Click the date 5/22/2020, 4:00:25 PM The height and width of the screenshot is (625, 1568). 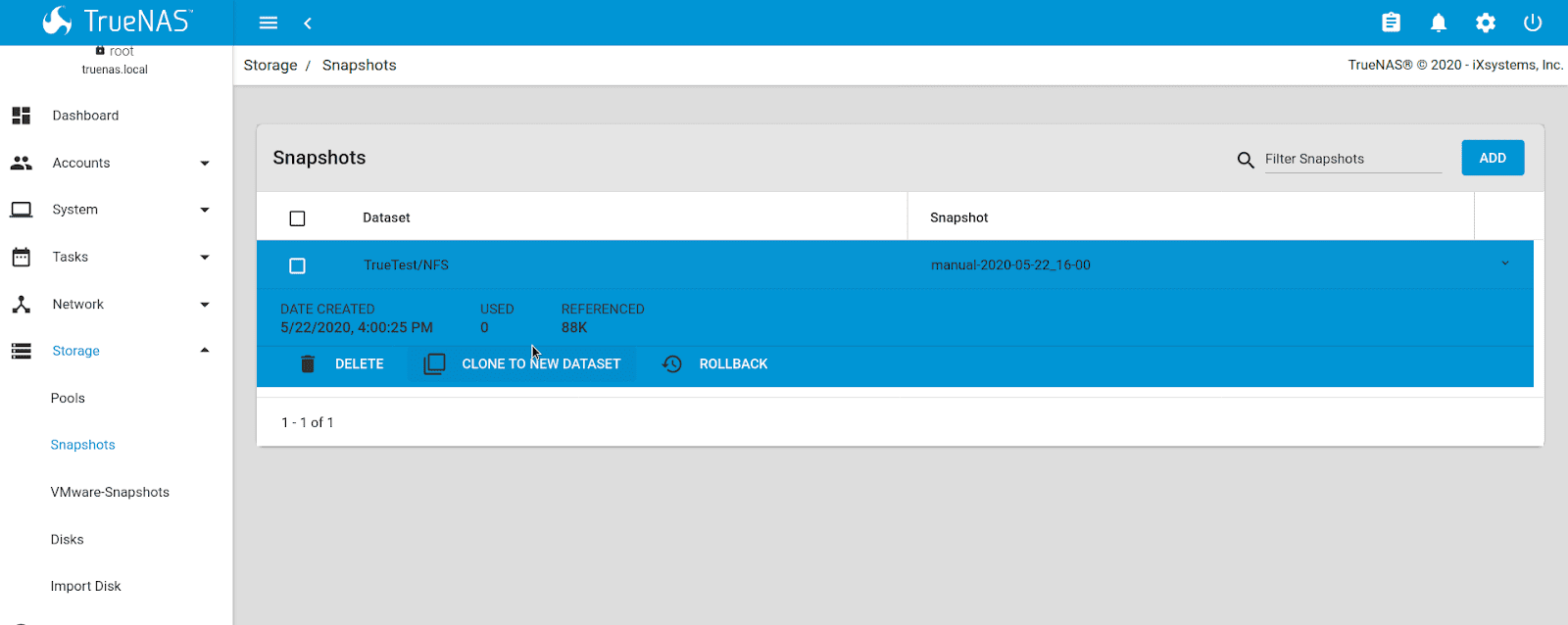357,327
